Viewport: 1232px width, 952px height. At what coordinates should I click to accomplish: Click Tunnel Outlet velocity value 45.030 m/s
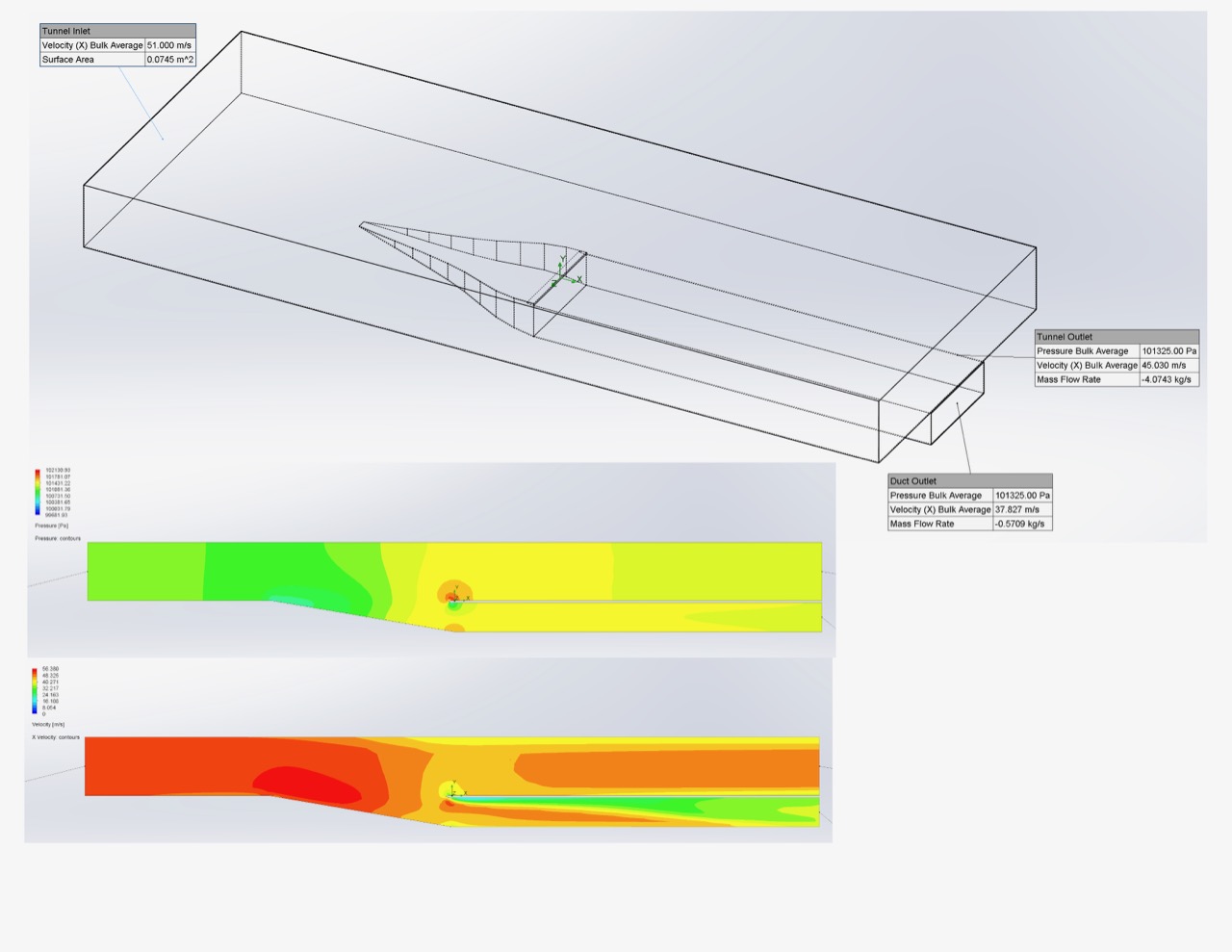point(1168,366)
